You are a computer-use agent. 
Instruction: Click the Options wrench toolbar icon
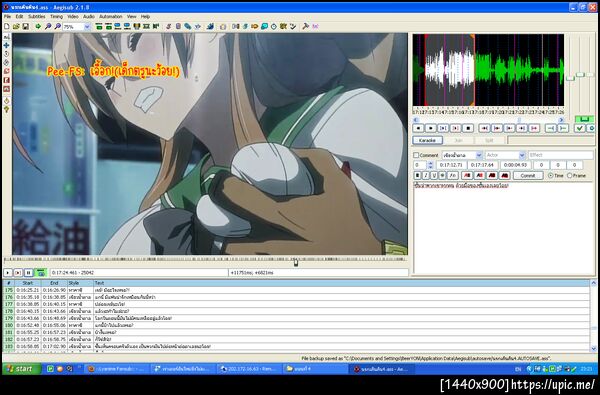click(305, 26)
